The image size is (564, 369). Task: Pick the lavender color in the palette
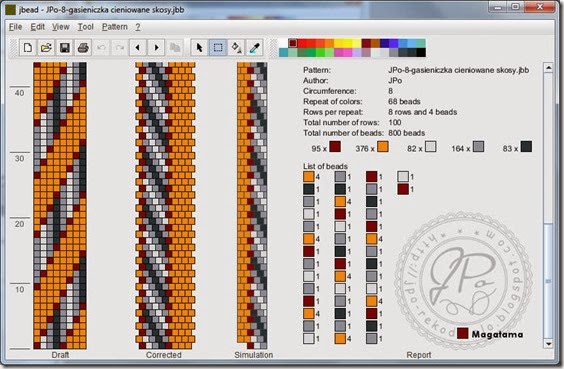pyautogui.click(x=356, y=53)
